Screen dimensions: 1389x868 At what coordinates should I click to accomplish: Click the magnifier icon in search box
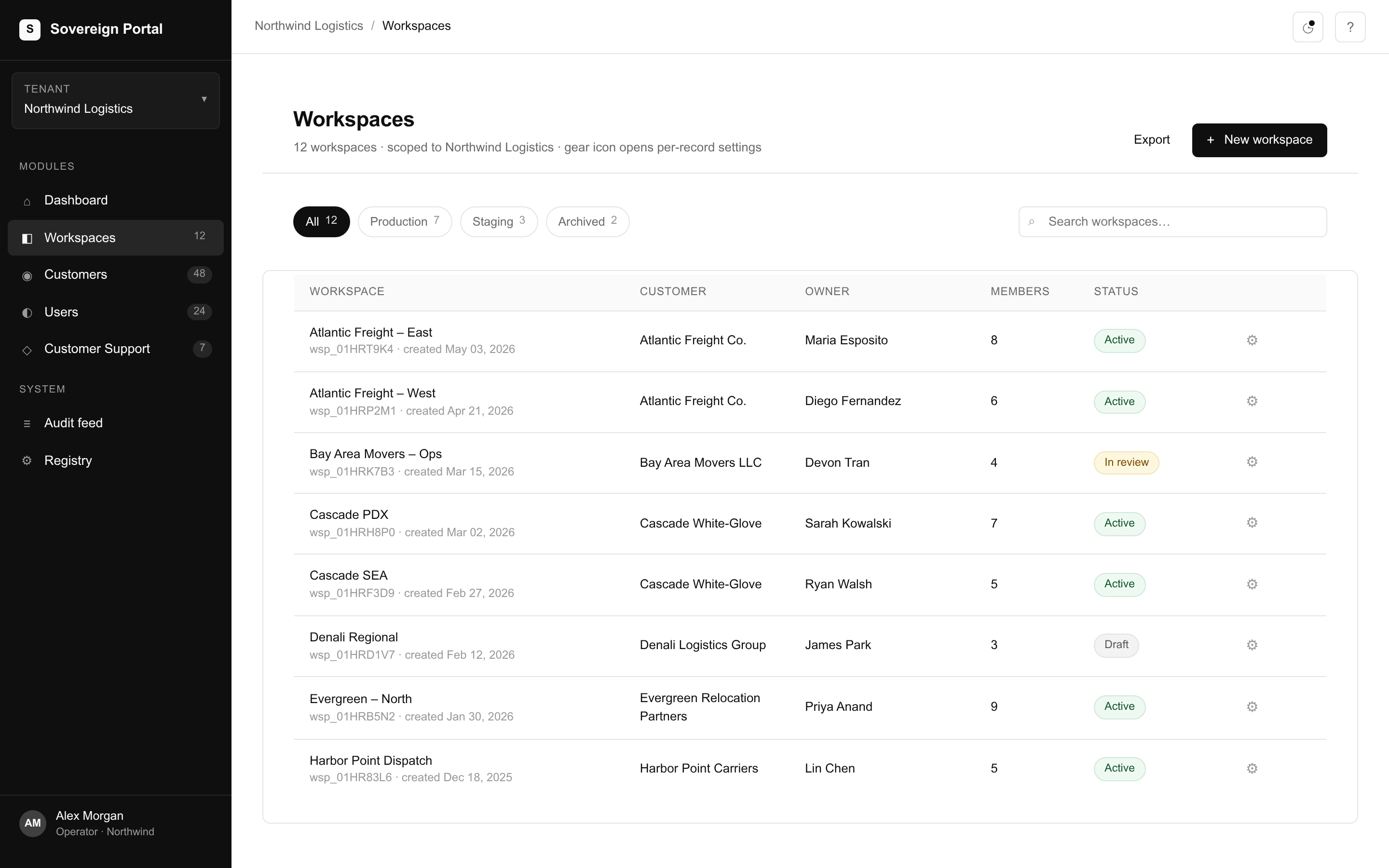point(1032,222)
